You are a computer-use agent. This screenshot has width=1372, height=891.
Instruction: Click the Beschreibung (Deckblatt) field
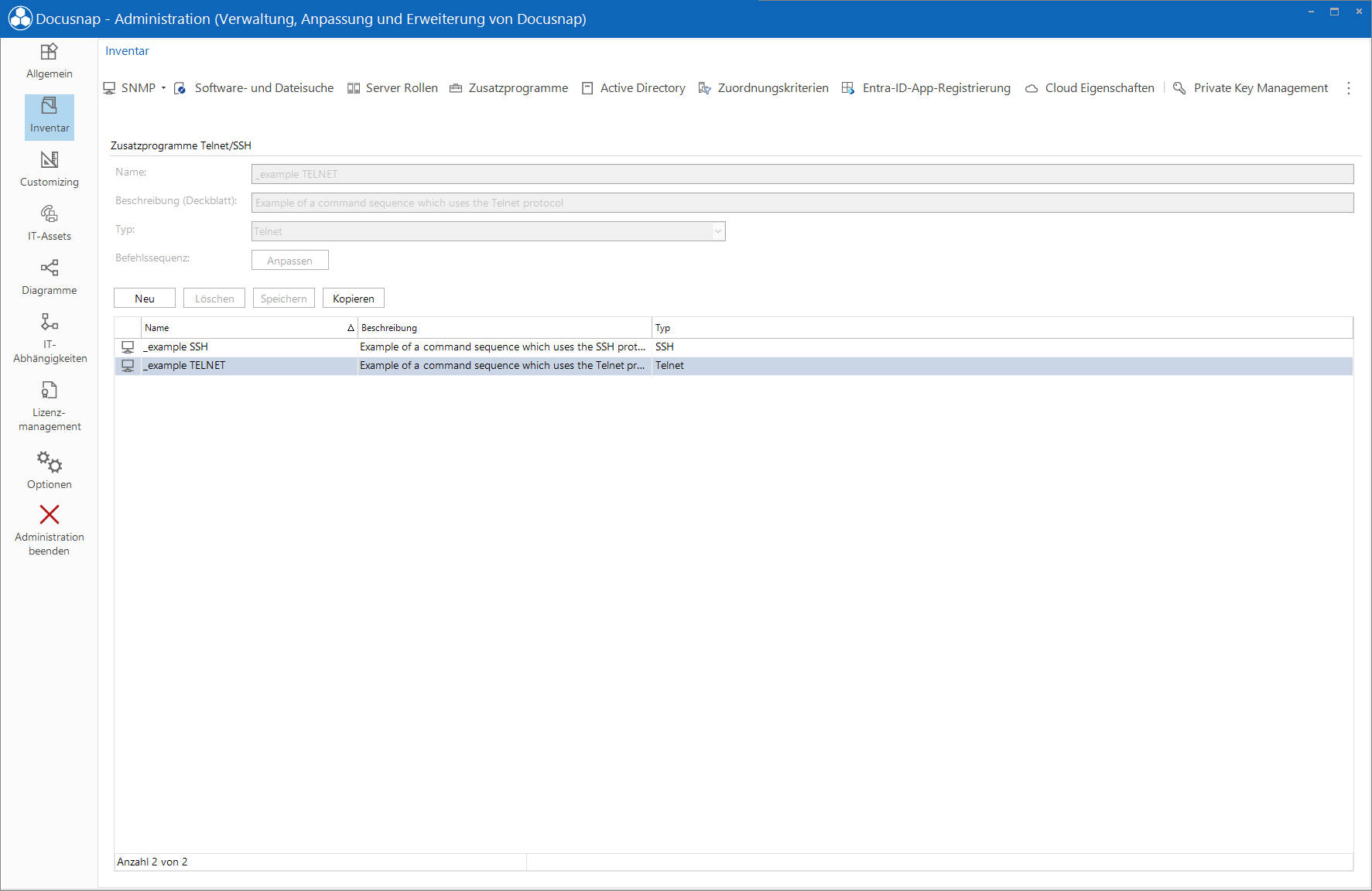pos(802,203)
